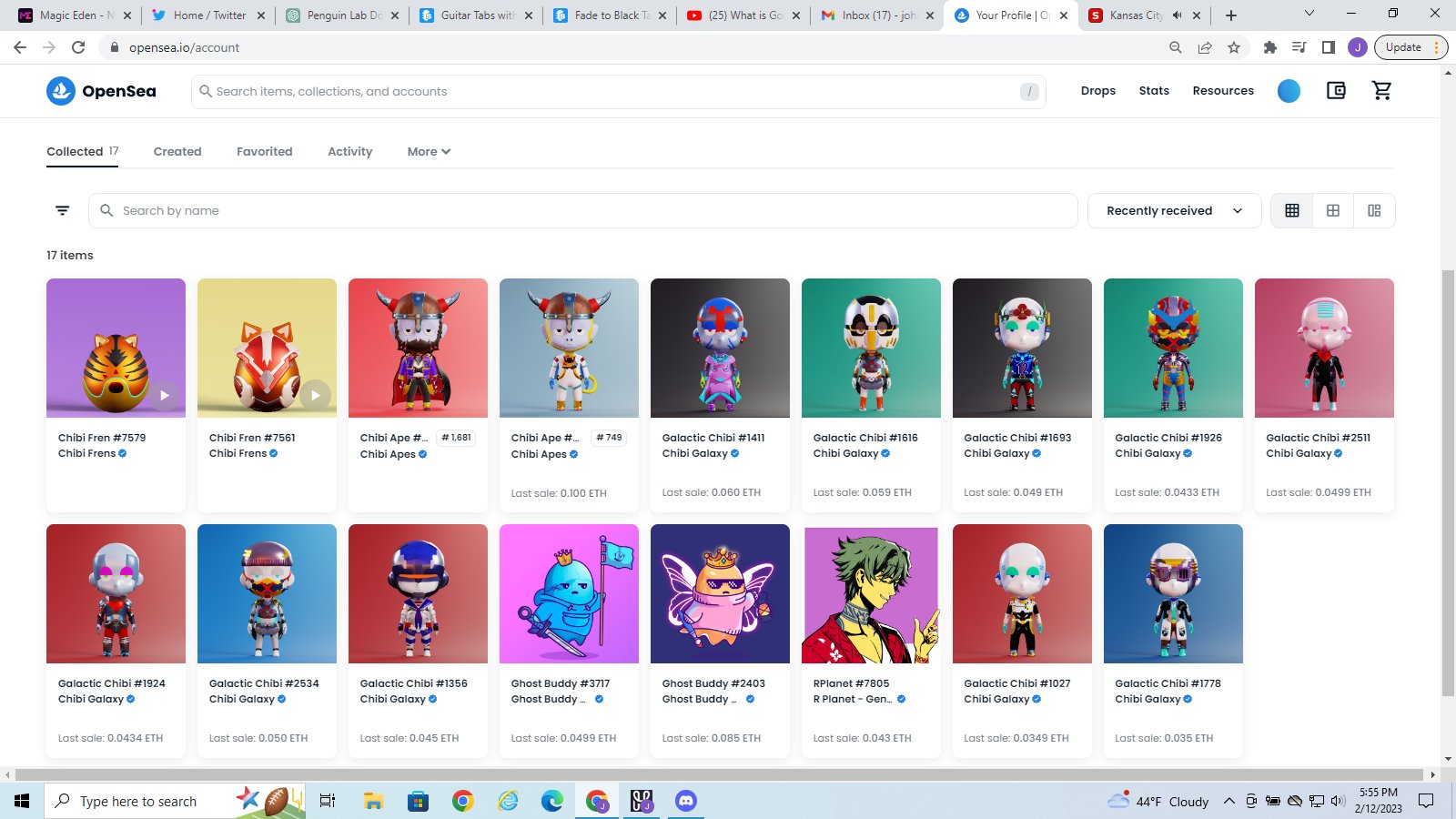The width and height of the screenshot is (1456, 819).
Task: Open the Chrome profile J avatar
Action: coord(1358,47)
